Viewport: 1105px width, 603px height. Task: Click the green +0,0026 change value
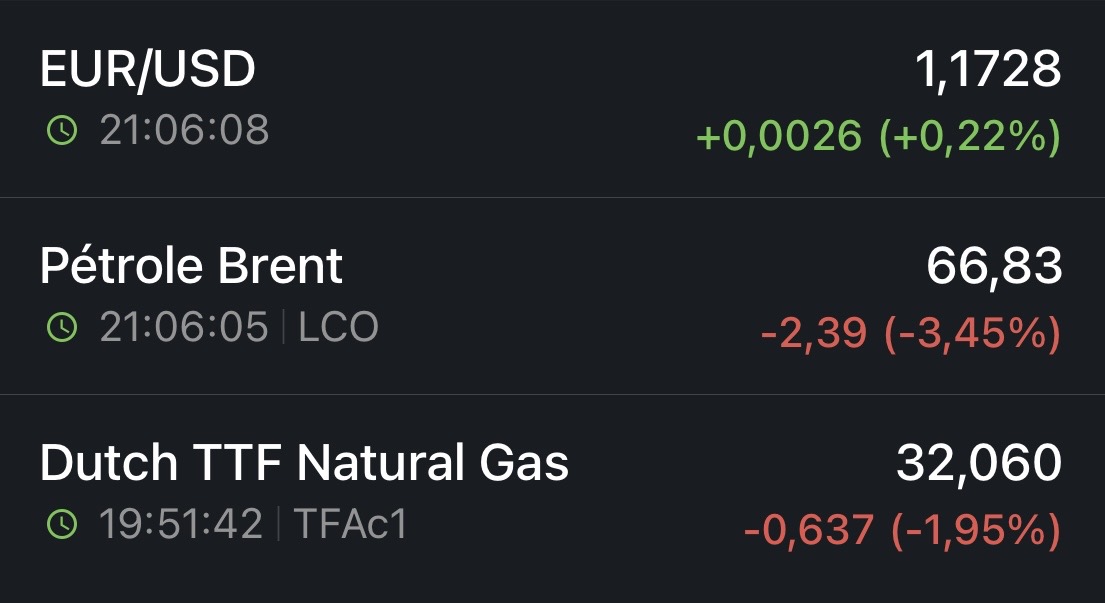pyautogui.click(x=778, y=137)
